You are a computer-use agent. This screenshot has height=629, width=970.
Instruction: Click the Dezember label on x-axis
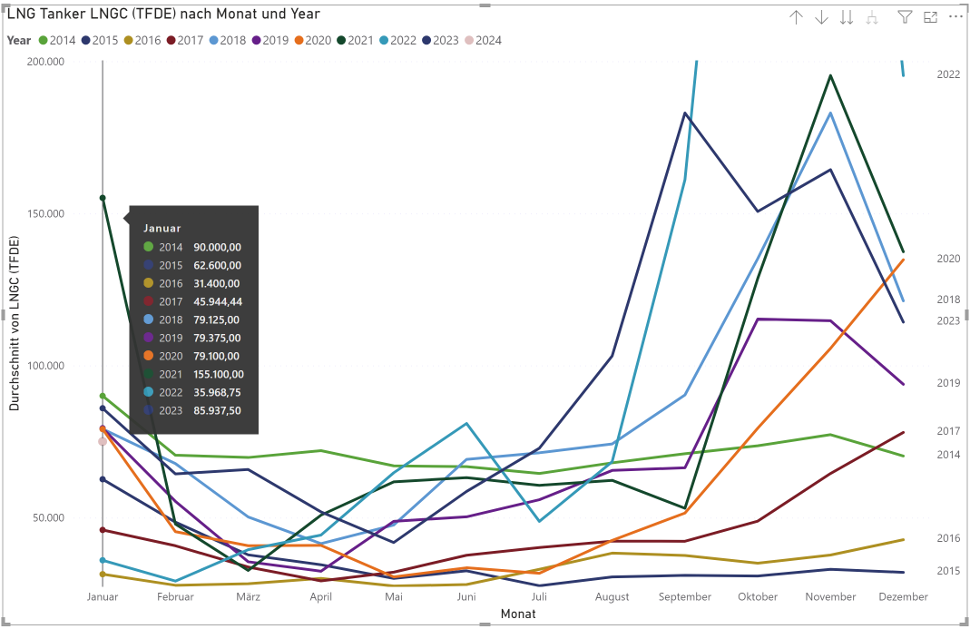click(903, 597)
